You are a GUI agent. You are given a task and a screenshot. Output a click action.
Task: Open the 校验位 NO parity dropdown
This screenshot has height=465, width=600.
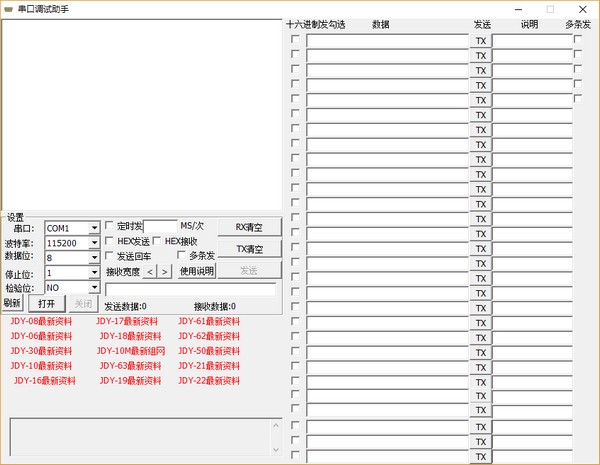click(72, 287)
